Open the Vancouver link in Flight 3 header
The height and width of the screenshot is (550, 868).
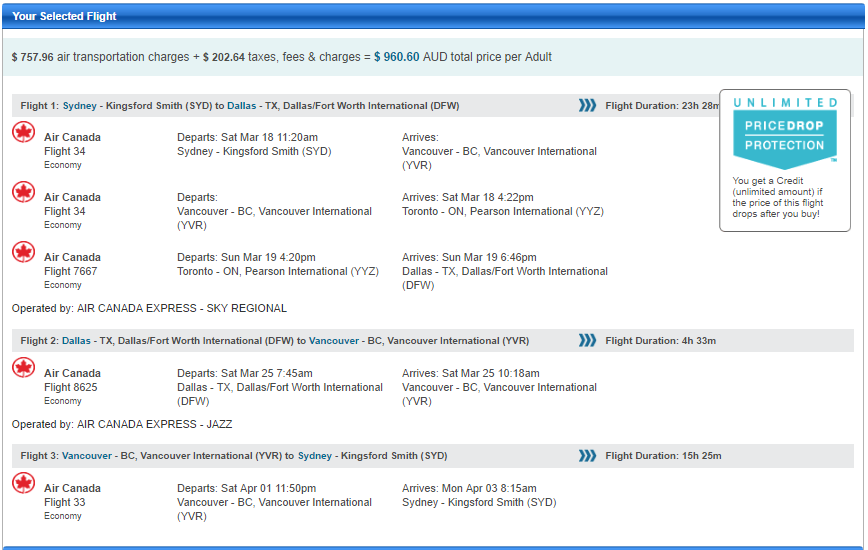87,456
